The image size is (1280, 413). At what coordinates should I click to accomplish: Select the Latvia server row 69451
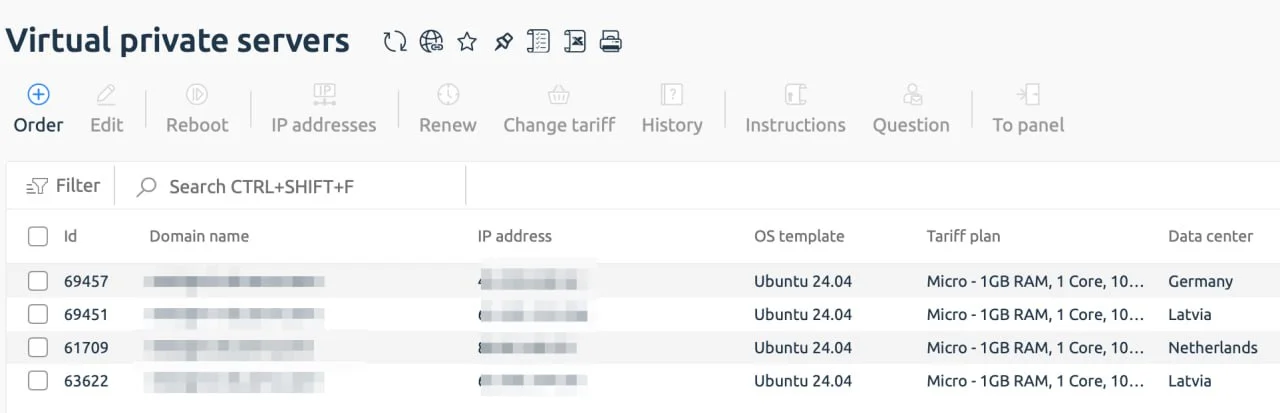pyautogui.click(x=640, y=314)
